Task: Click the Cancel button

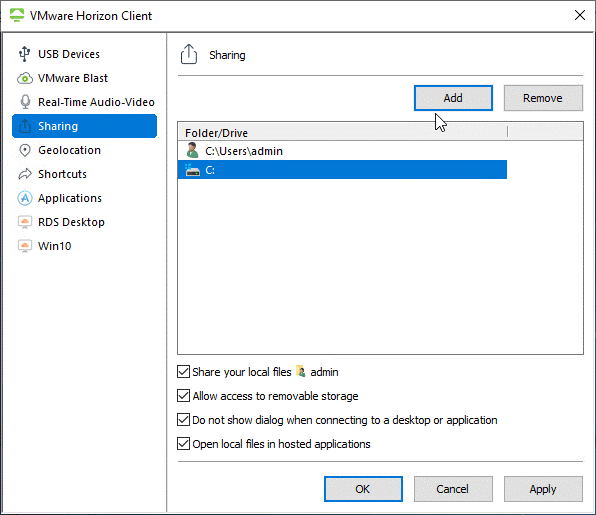Action: pyautogui.click(x=453, y=489)
